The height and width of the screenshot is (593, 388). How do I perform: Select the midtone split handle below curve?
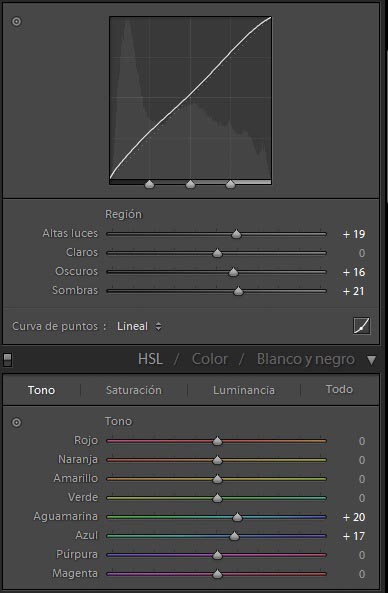[x=190, y=184]
